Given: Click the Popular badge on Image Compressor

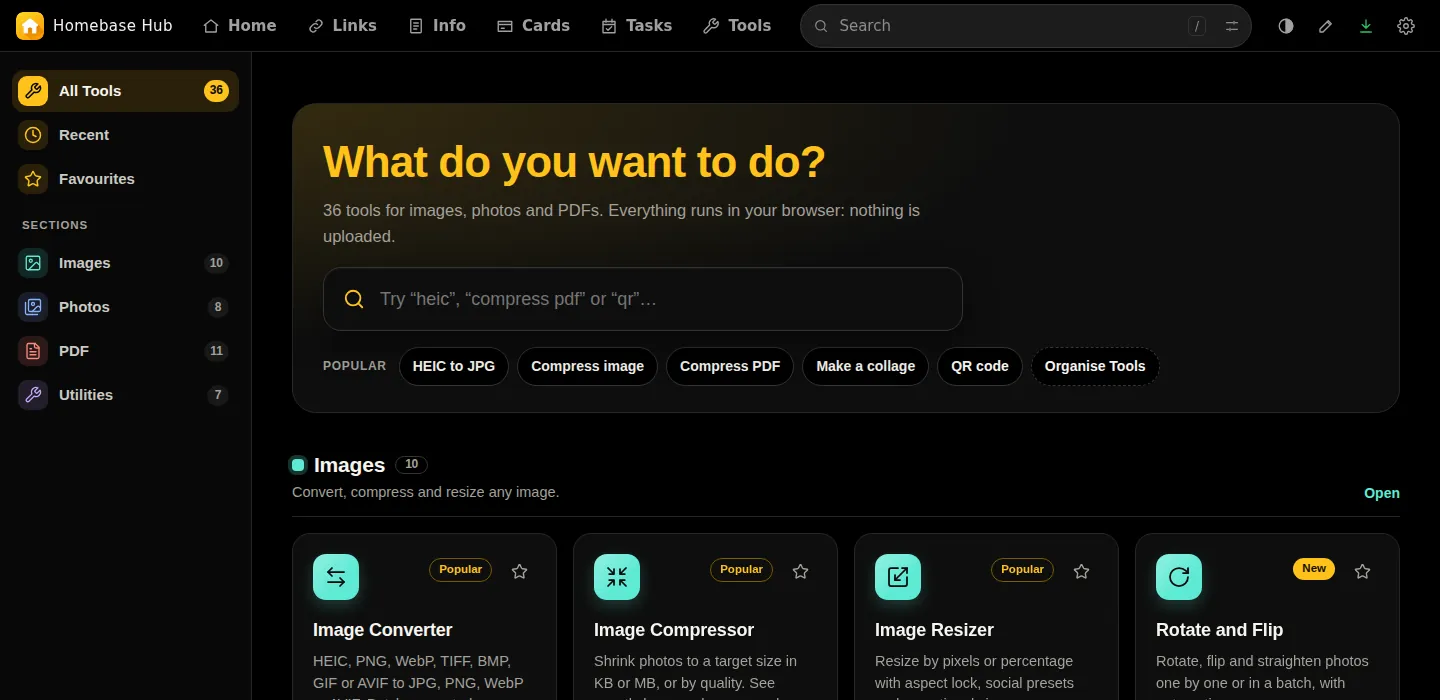Looking at the screenshot, I should point(742,570).
